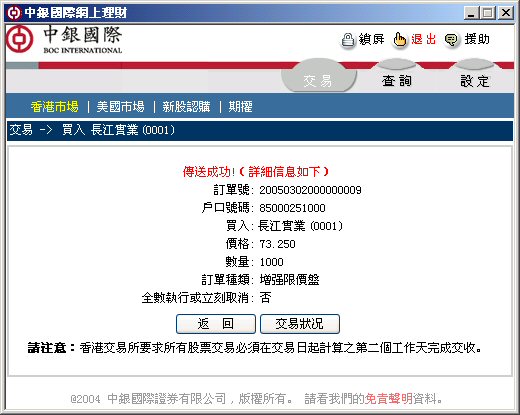Click the title bar application icon

(x=14, y=13)
